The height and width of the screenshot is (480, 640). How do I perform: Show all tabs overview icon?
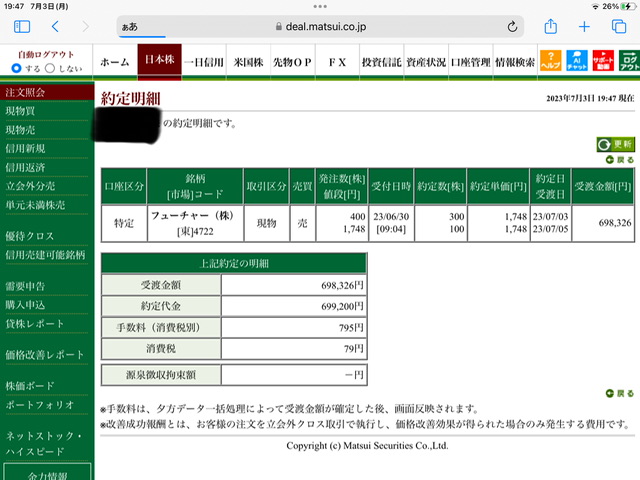619,27
